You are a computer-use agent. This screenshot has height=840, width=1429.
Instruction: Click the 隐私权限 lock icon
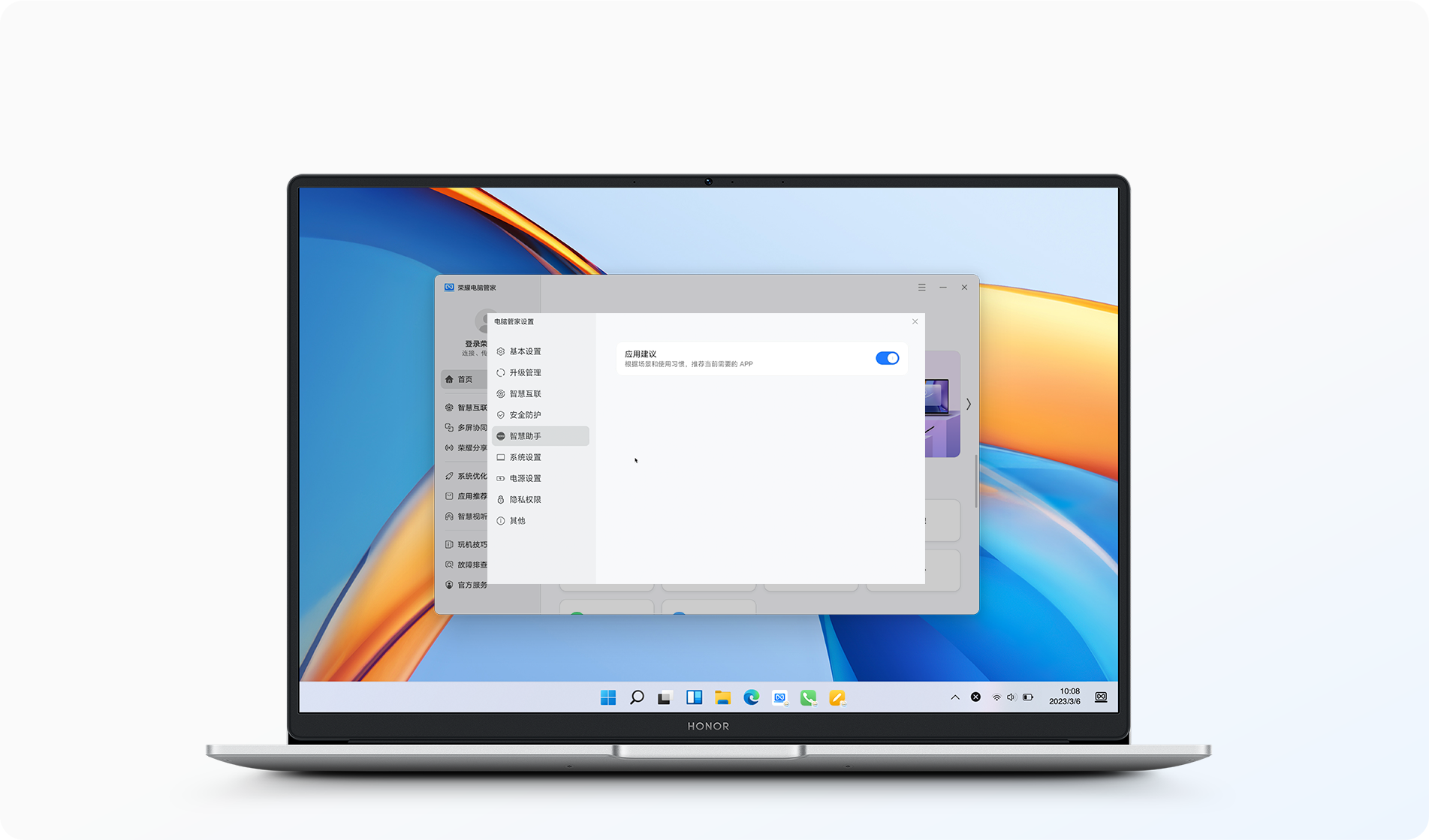501,499
